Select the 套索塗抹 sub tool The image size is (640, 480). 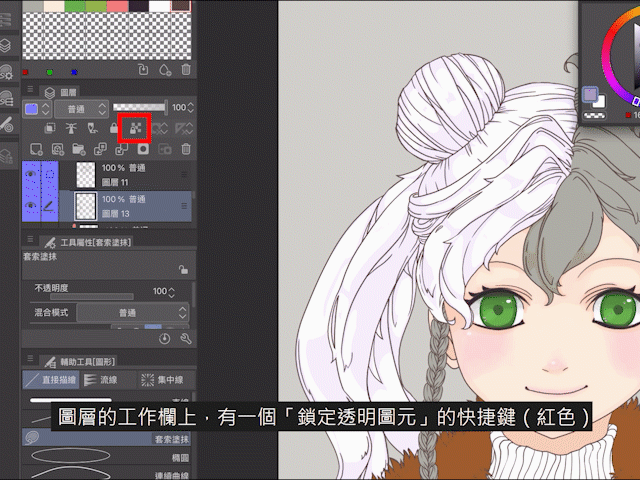107,438
